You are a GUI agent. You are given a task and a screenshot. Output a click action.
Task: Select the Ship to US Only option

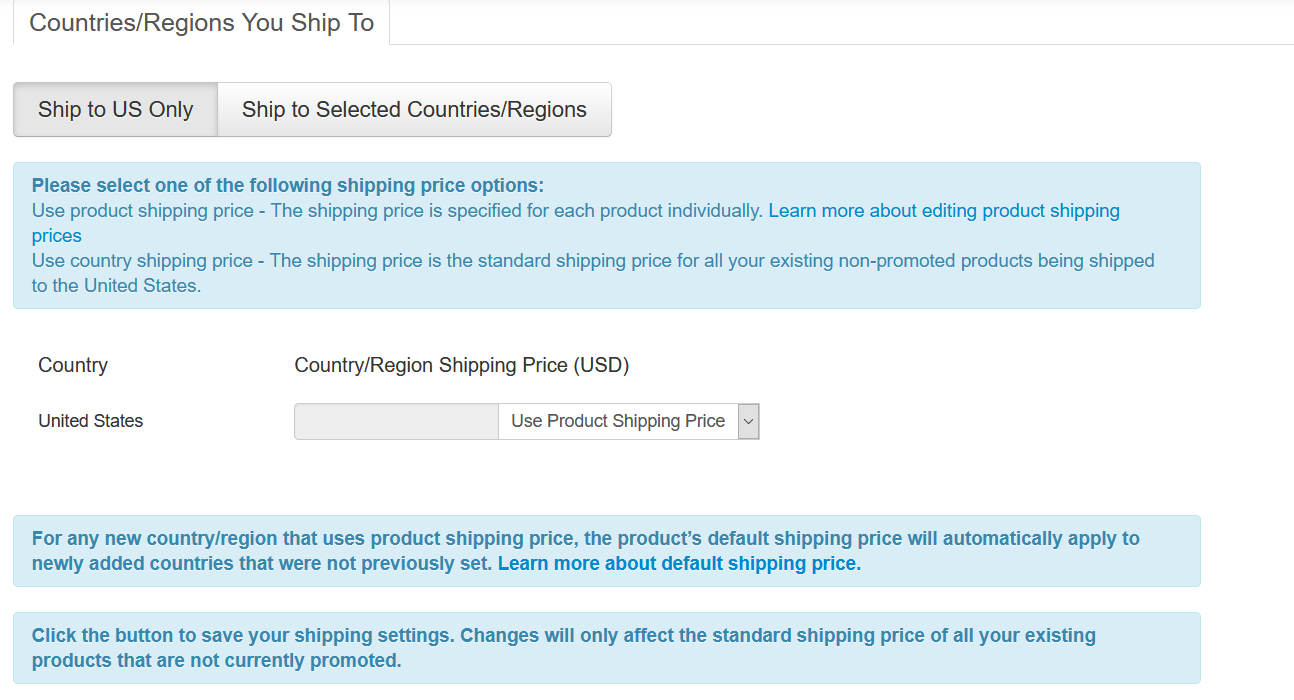pos(114,110)
